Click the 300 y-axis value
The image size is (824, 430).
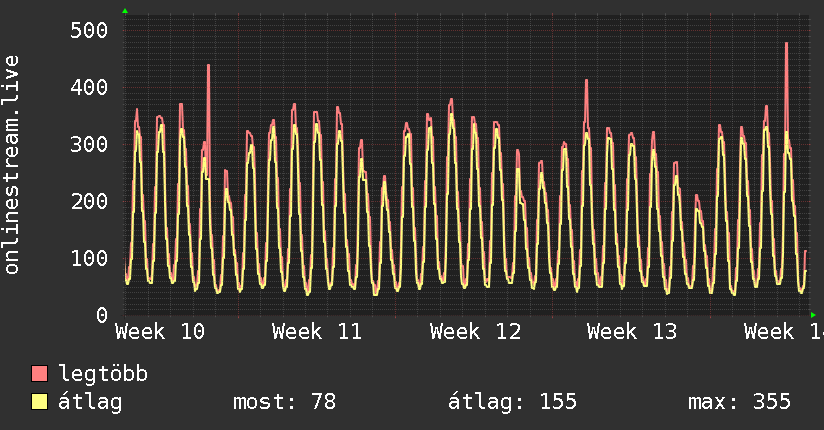89,144
